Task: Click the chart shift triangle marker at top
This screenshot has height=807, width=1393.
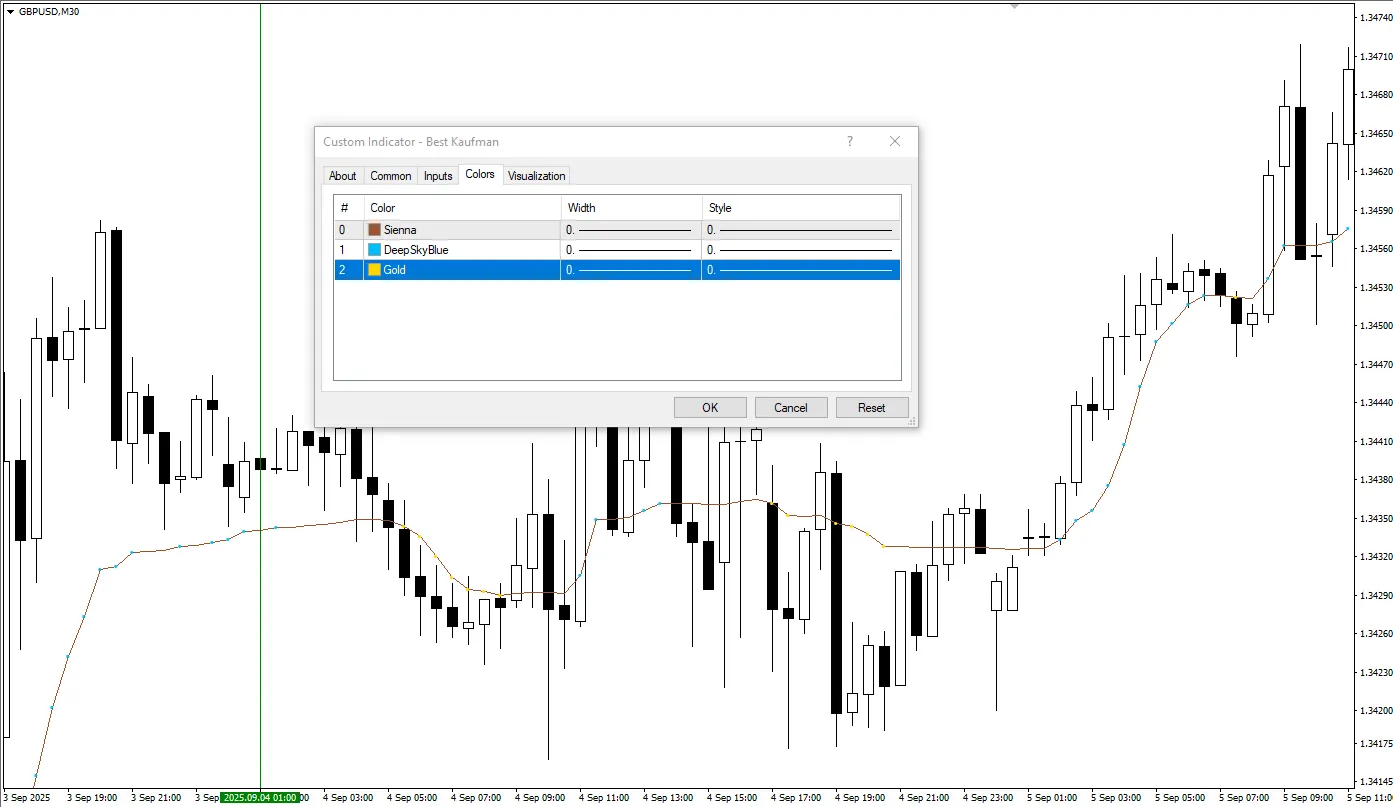Action: (x=1015, y=6)
